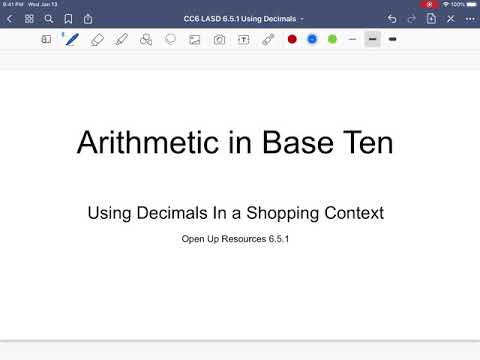Click the 'Arithmetic in Base Ten' heading

pos(235,142)
